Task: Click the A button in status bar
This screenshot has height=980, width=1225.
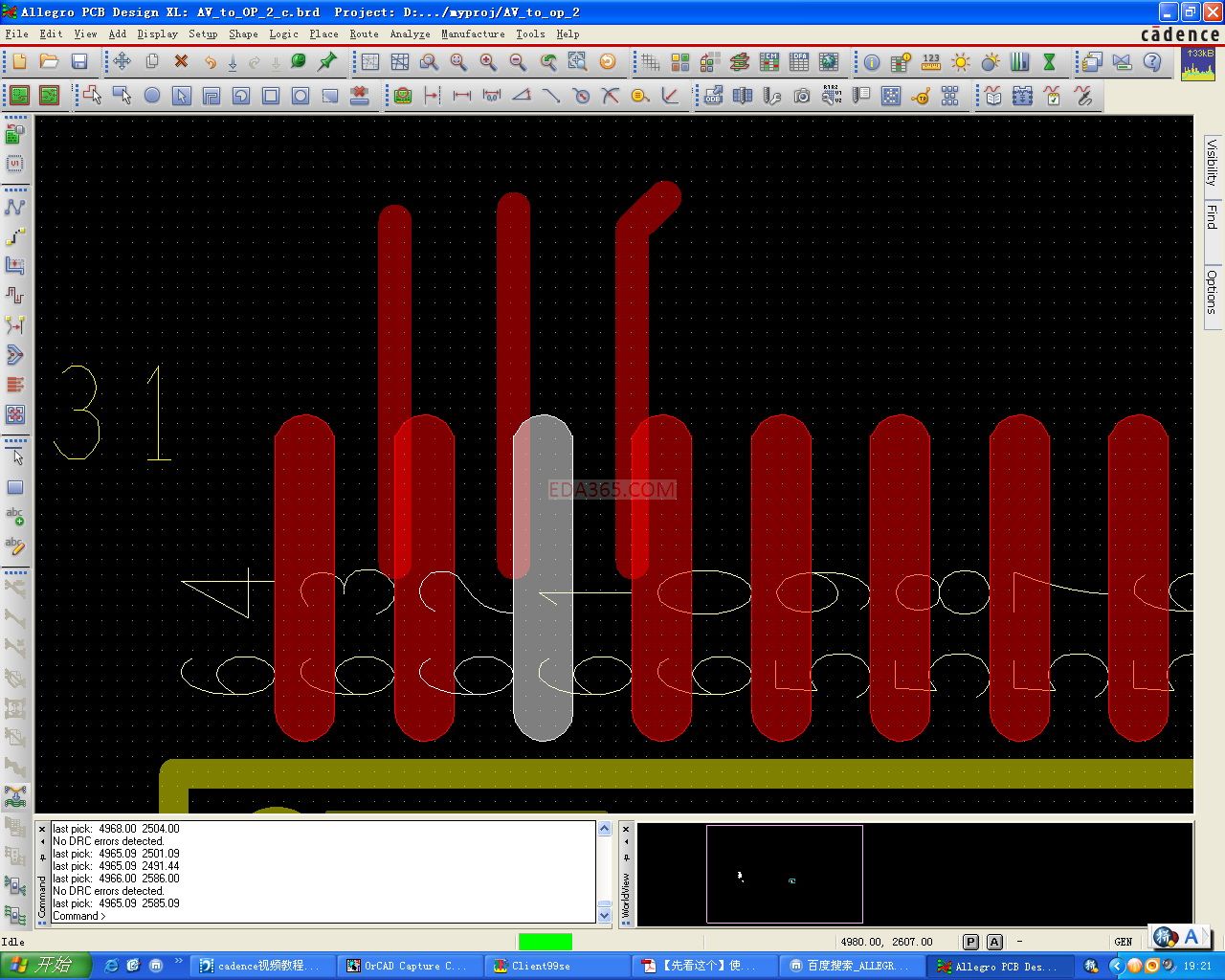Action: coord(994,942)
